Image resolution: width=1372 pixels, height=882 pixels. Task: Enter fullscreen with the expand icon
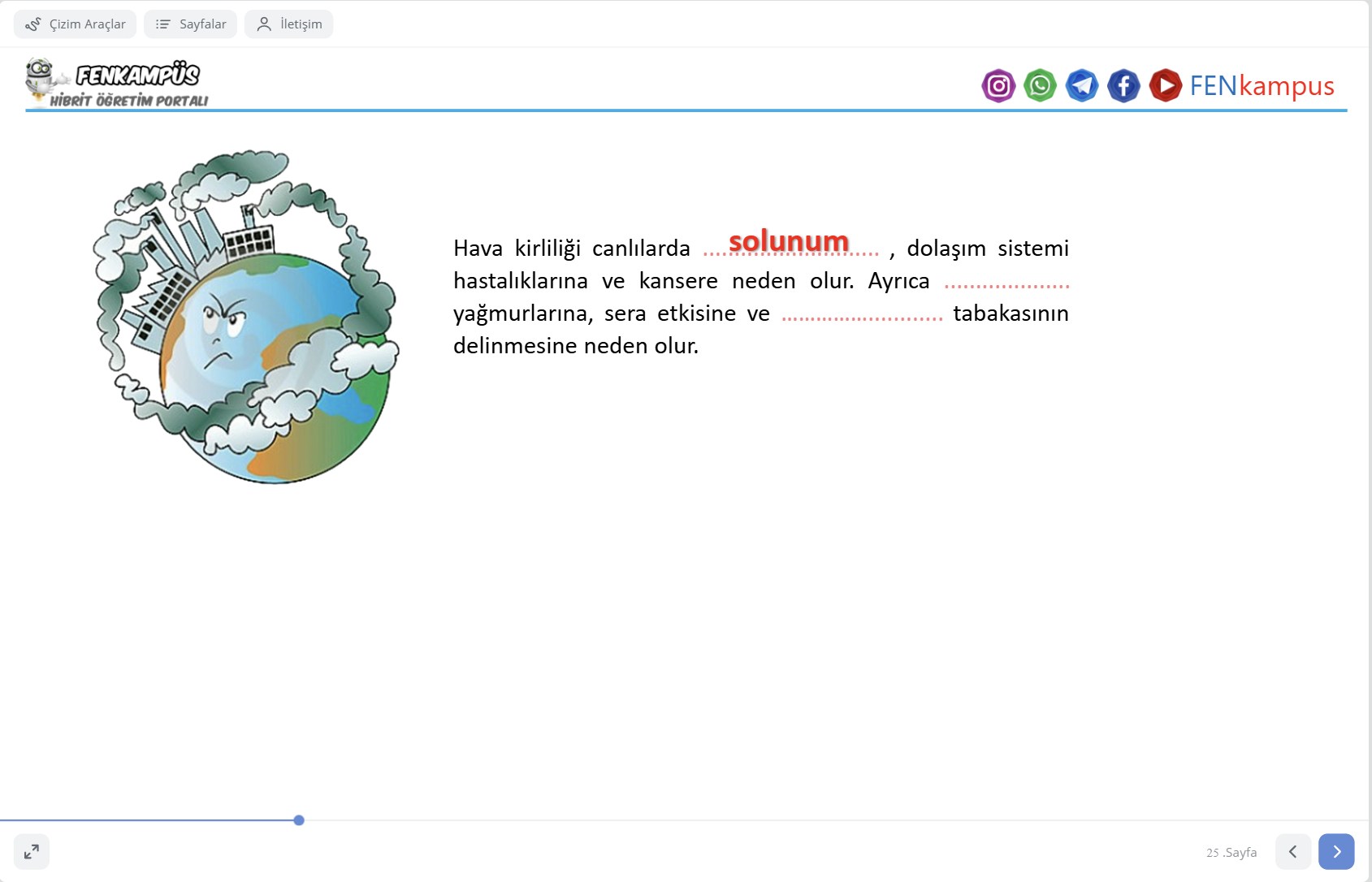(32, 852)
